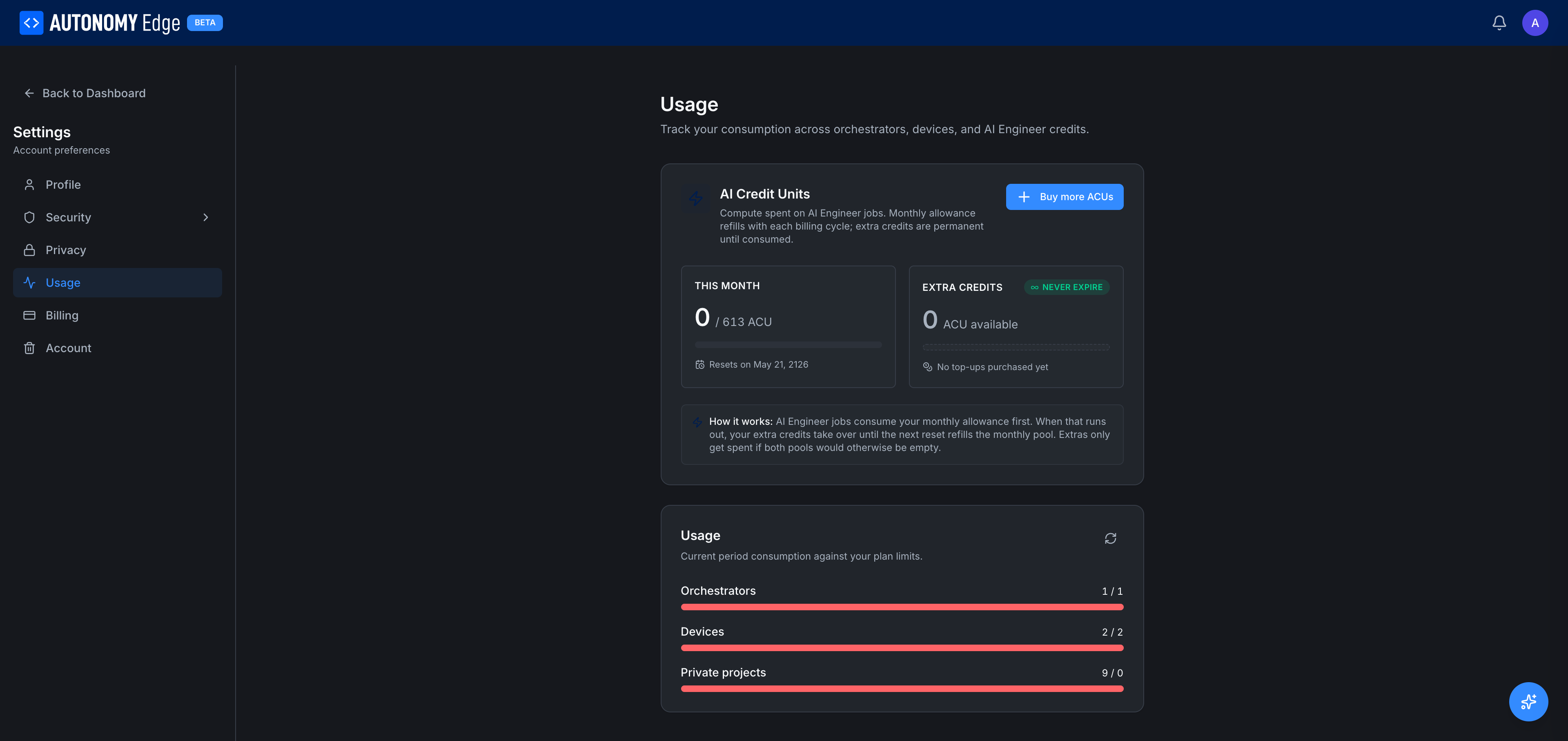Viewport: 1568px width, 741px height.
Task: Click 'No top-ups purchased yet' text
Action: click(x=992, y=367)
